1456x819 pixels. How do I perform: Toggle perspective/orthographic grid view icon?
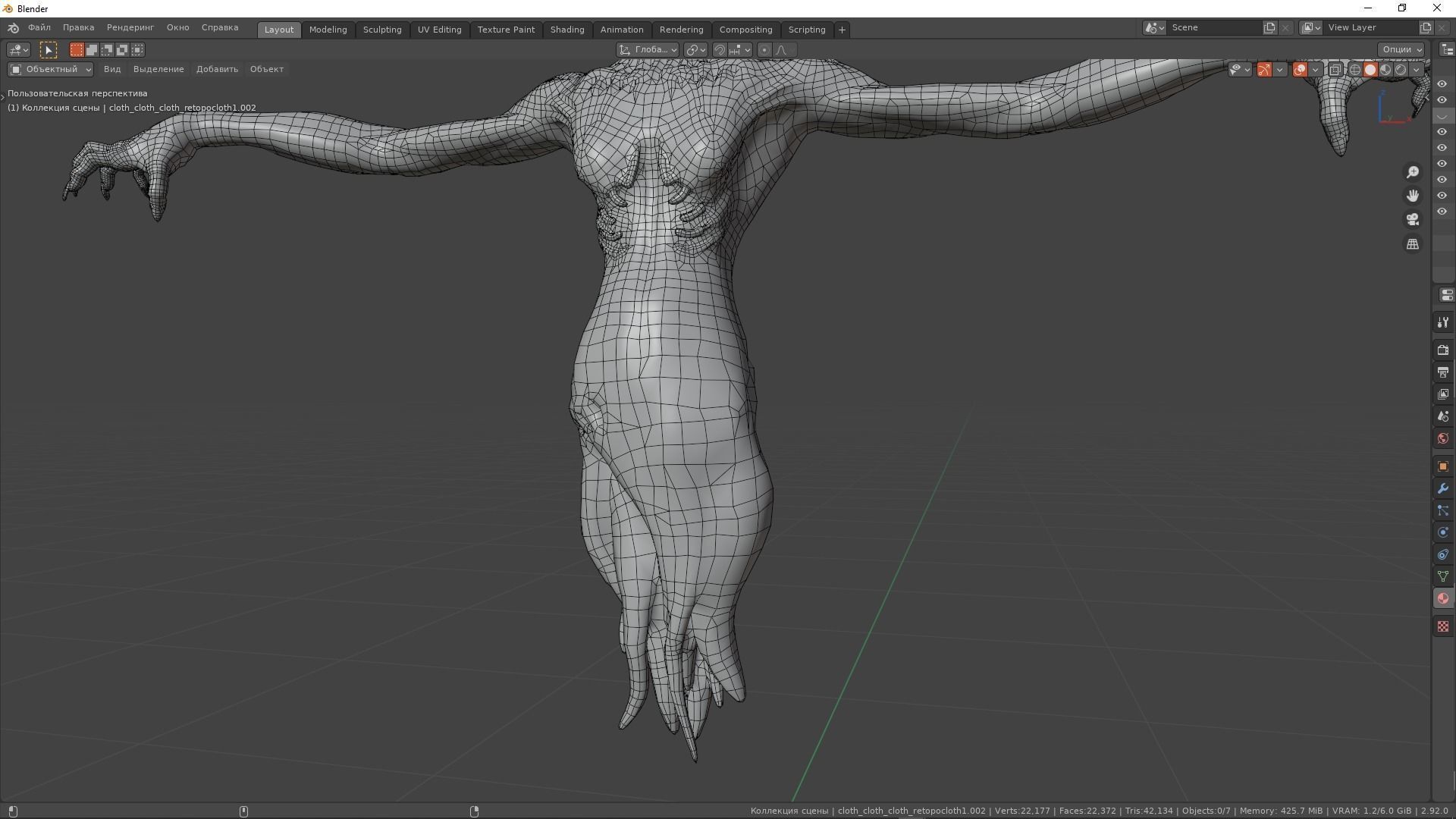click(1412, 244)
